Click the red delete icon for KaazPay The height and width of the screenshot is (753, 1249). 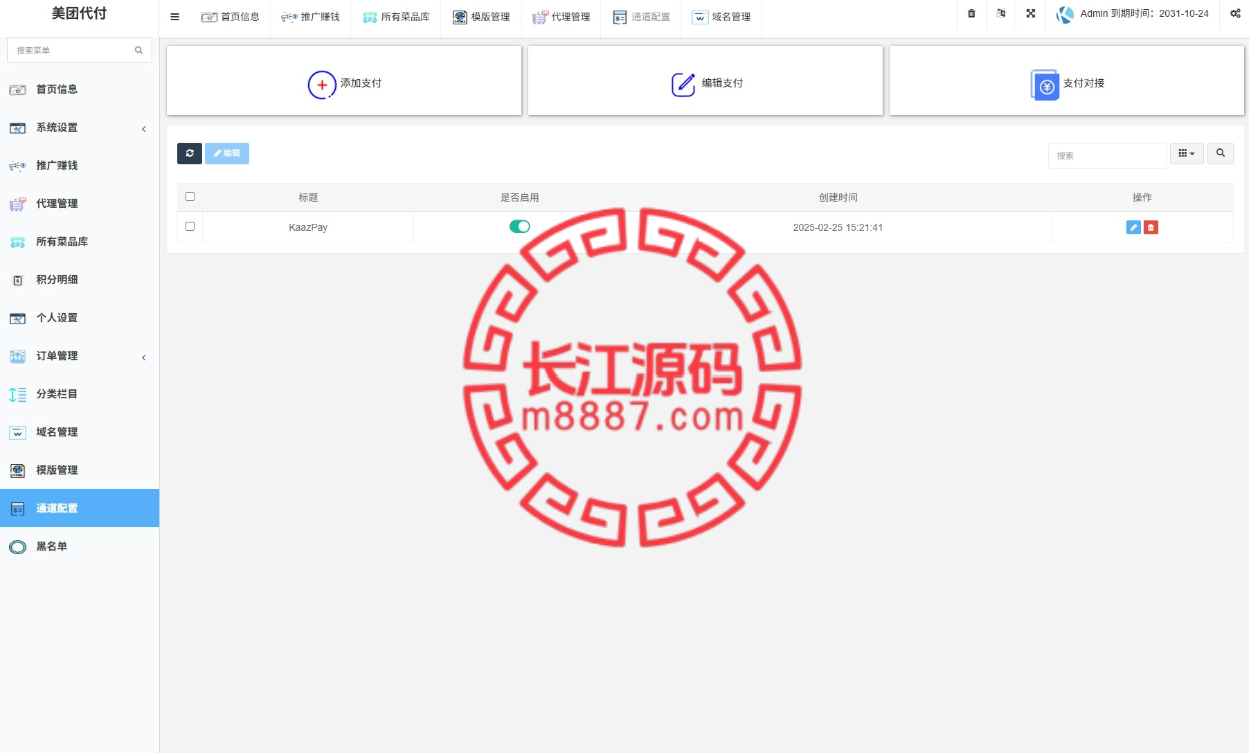1151,228
